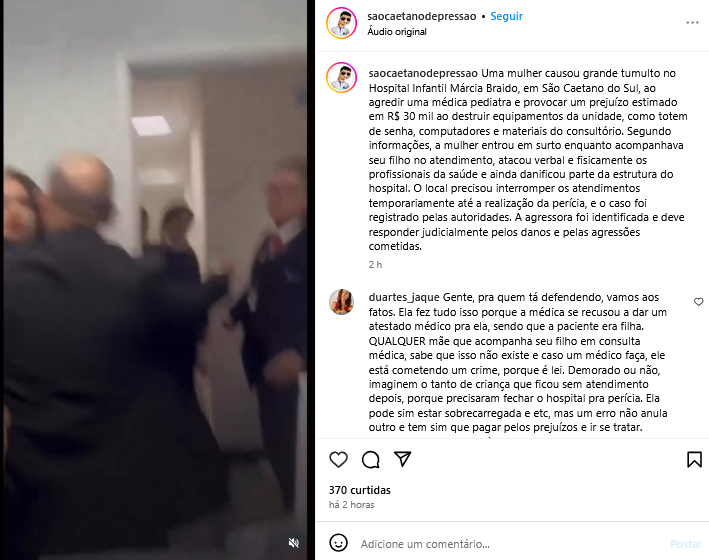Click the Áudio original link

point(397,32)
